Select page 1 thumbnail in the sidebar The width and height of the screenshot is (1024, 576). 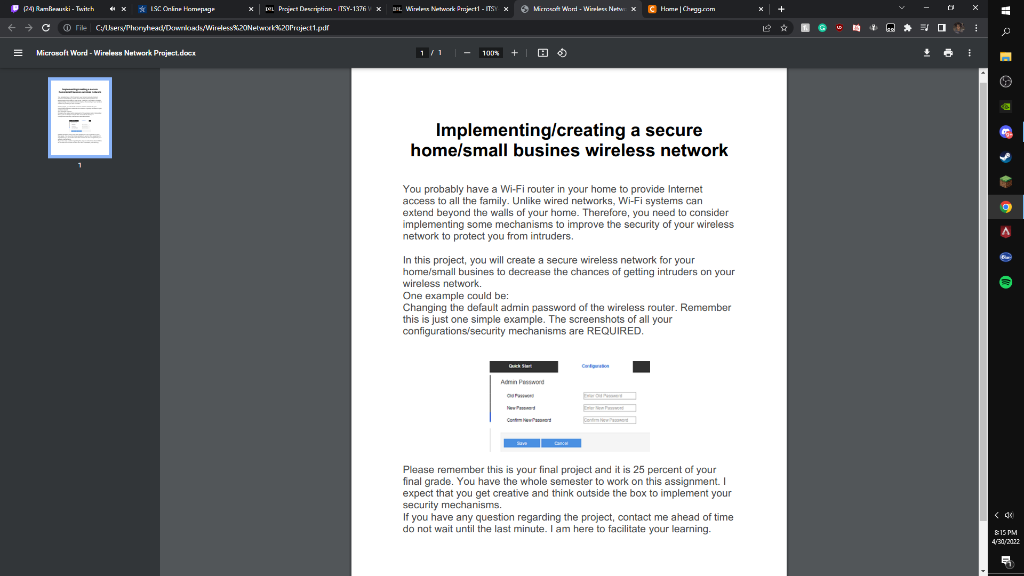tap(80, 118)
